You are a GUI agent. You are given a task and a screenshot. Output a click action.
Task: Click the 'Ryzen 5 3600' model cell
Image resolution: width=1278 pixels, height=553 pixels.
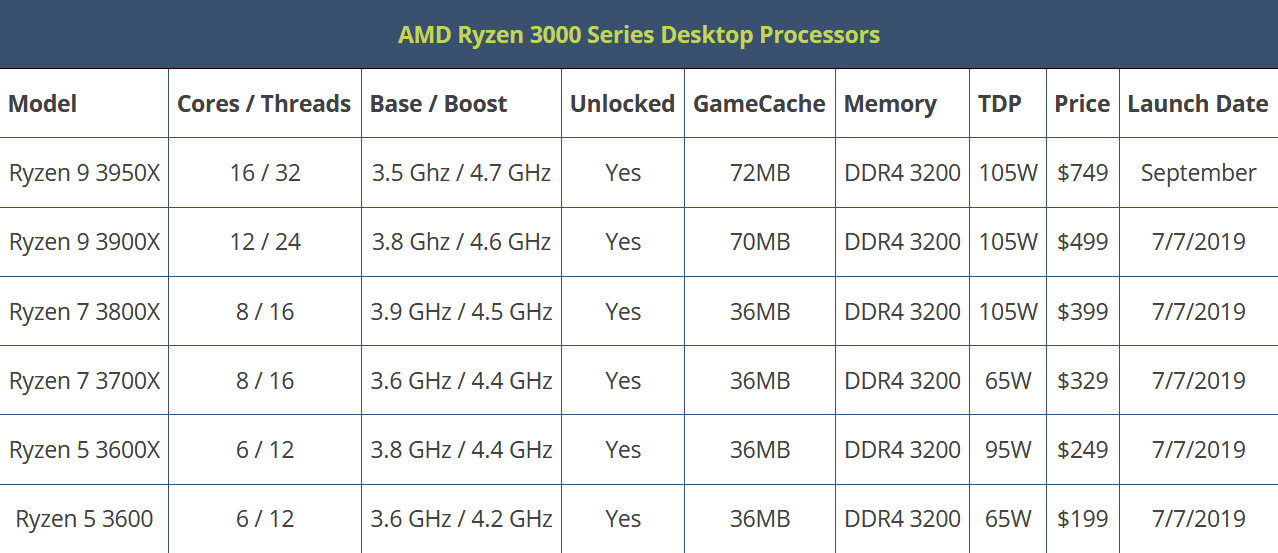pos(84,519)
